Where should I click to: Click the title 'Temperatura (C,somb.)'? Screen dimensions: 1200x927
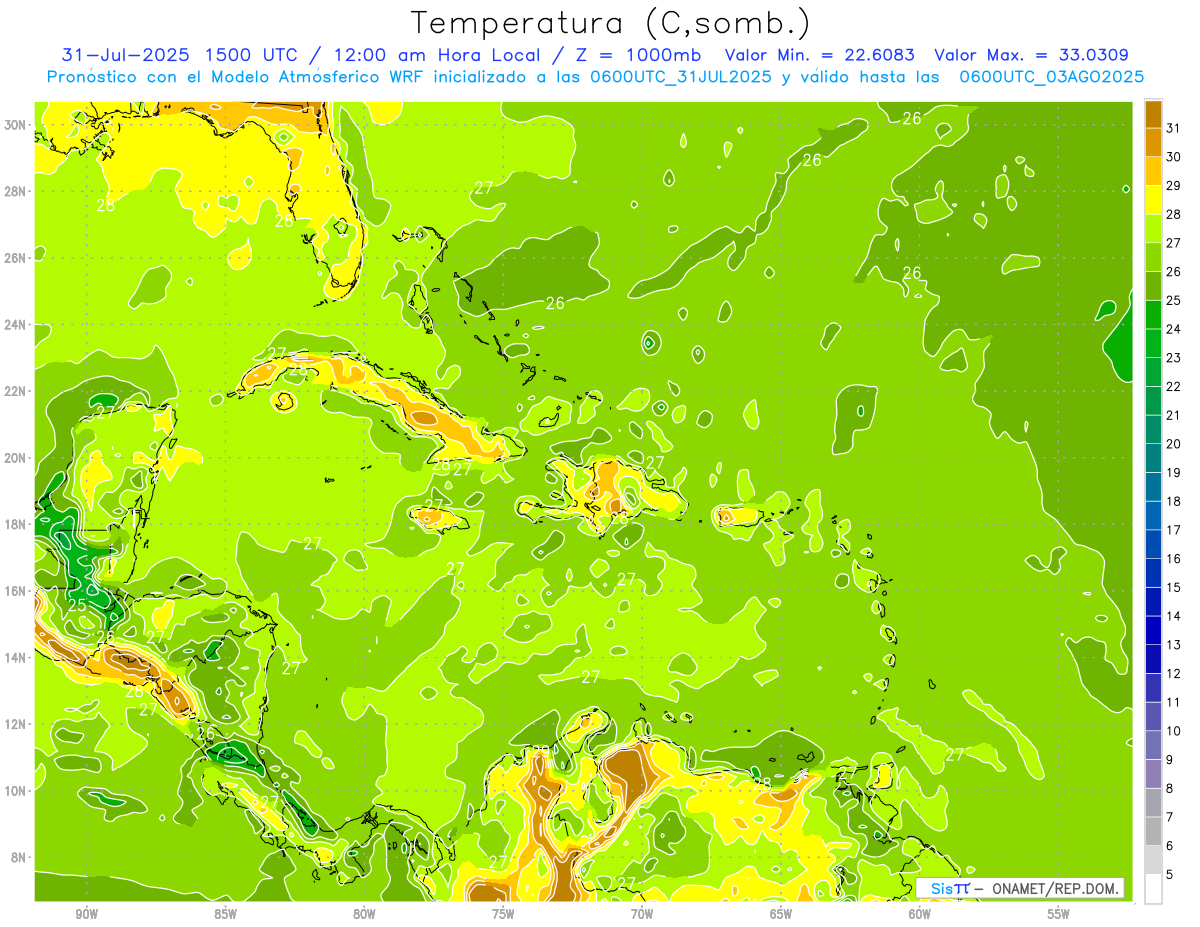[x=611, y=23]
